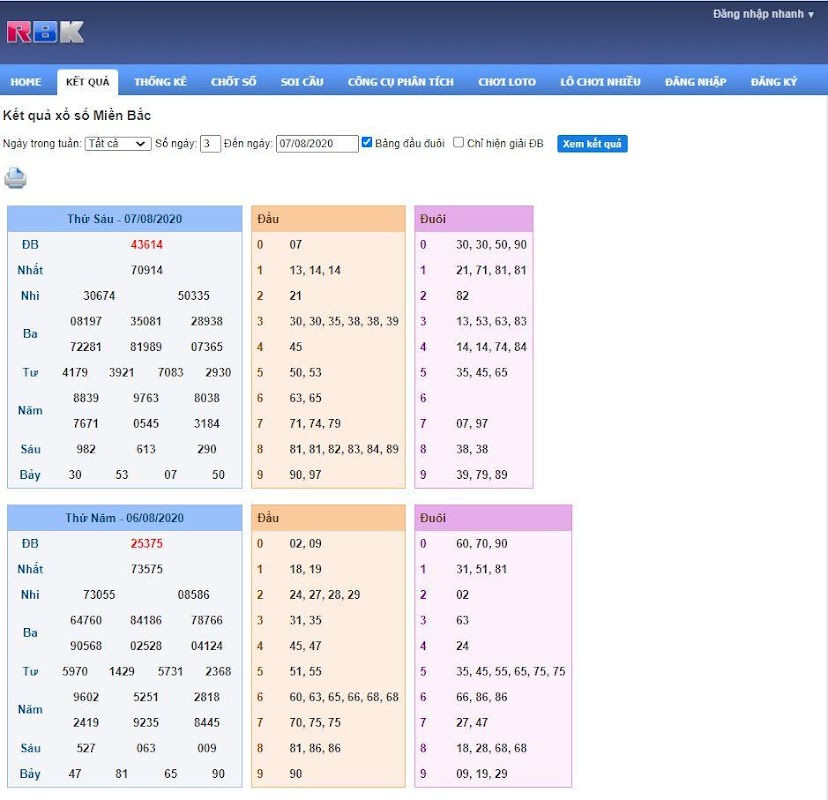Image resolution: width=828 pixels, height=800 pixels.
Task: Click the Đến ngày date field
Action: (x=317, y=144)
